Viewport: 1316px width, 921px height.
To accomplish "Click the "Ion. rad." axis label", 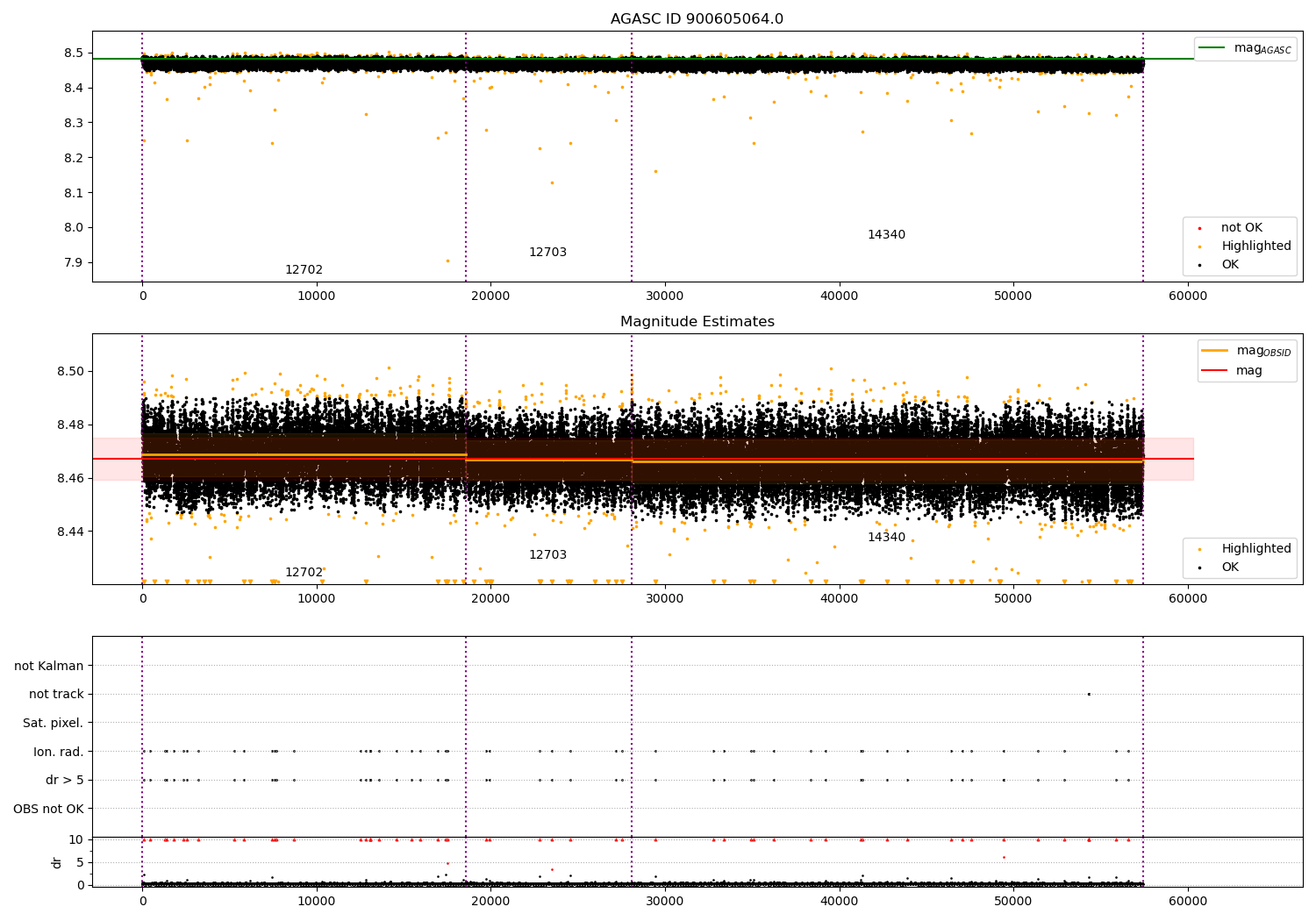I will (59, 752).
